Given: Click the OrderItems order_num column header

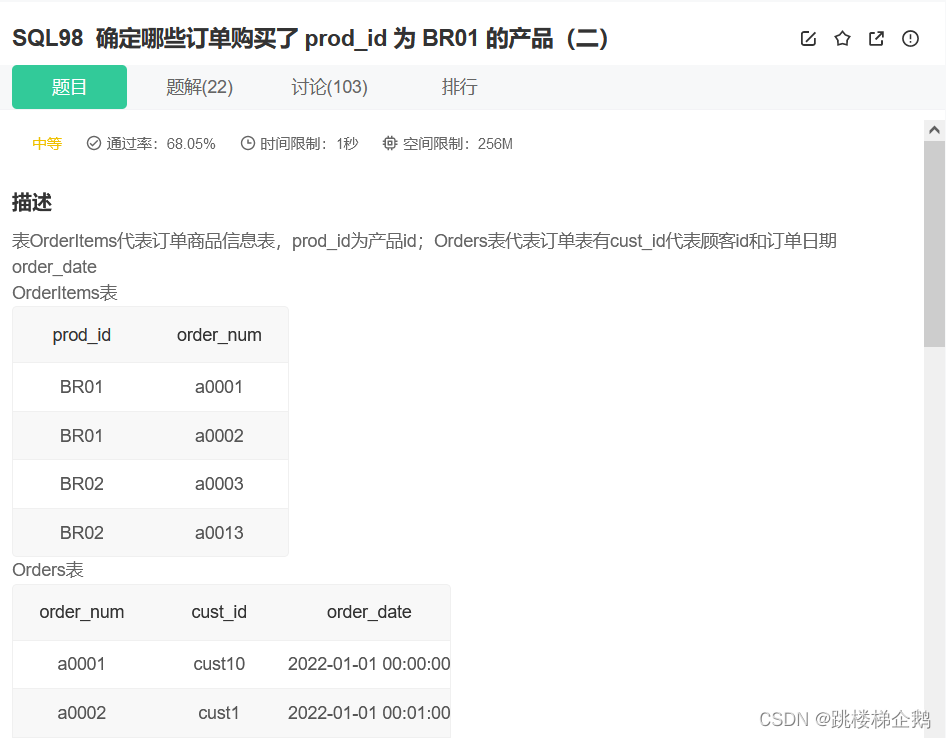Looking at the screenshot, I should pyautogui.click(x=219, y=335).
